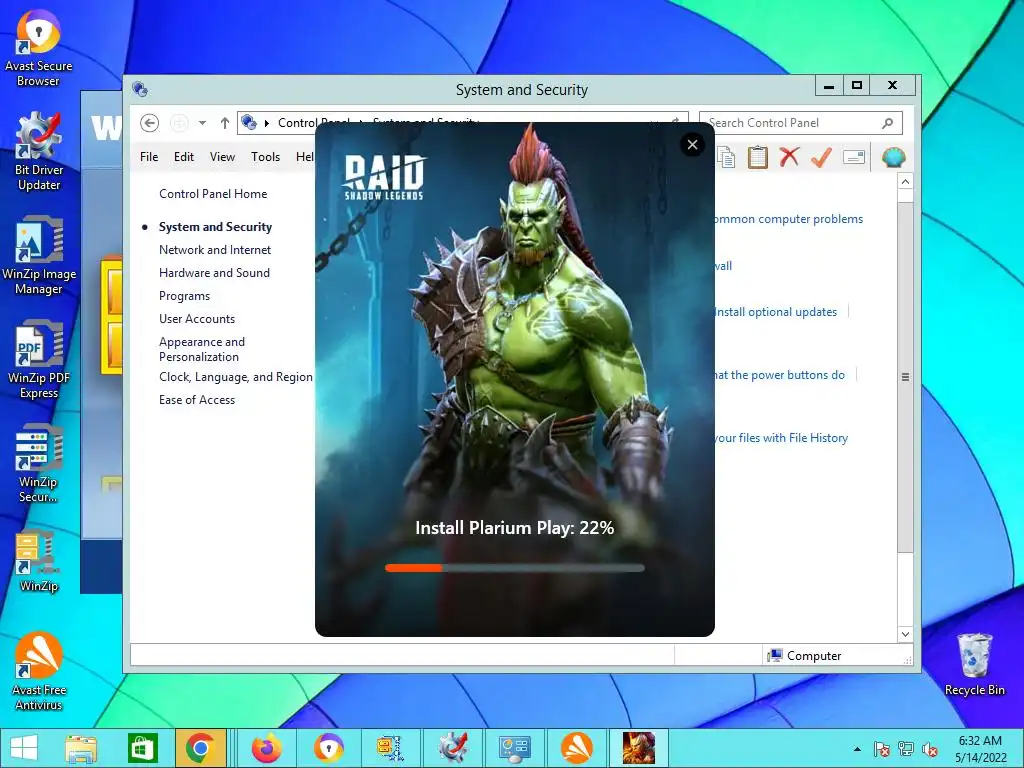Viewport: 1024px width, 768px height.
Task: Open the recent locations dropdown arrow
Action: (x=202, y=123)
